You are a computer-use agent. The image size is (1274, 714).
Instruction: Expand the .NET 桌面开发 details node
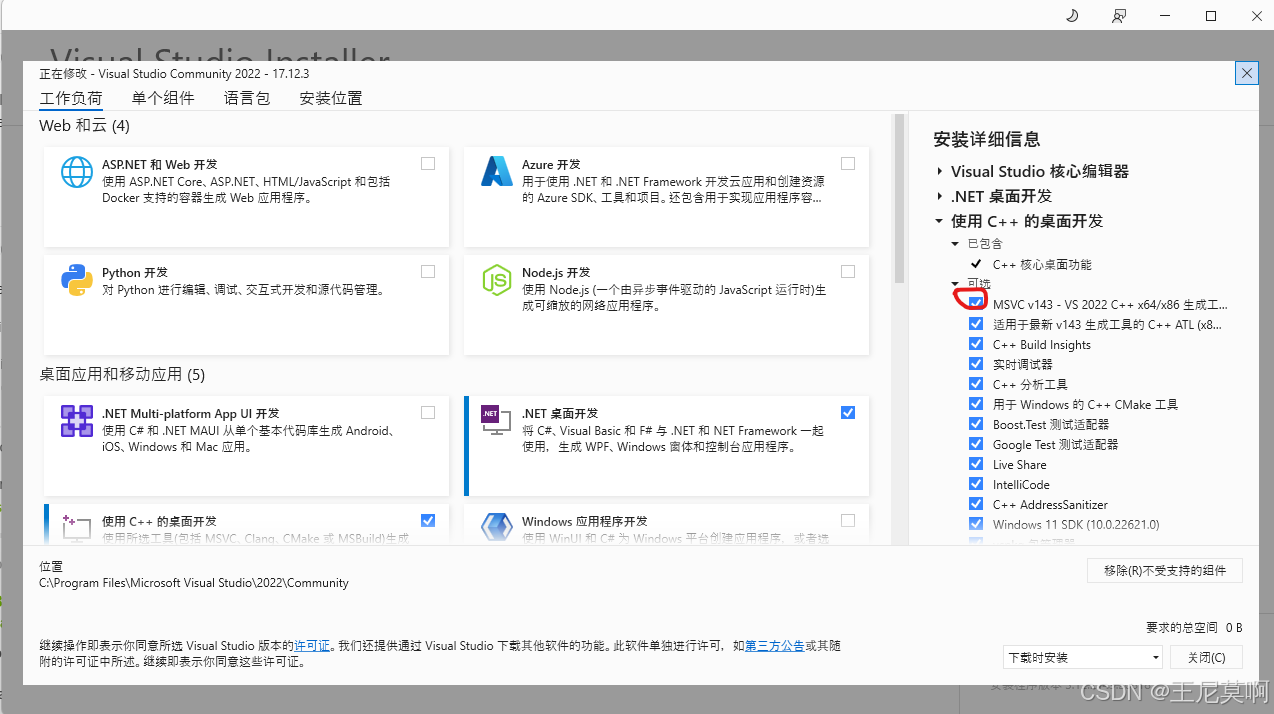(x=940, y=197)
